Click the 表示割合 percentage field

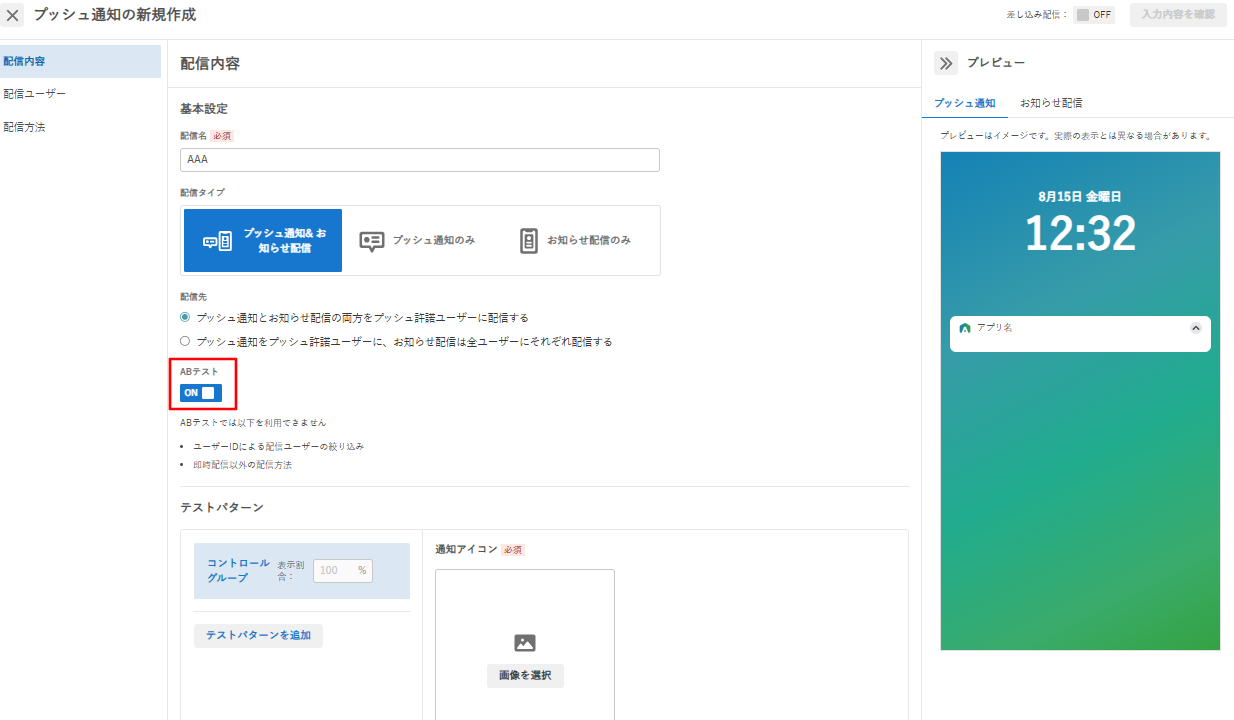coord(343,571)
